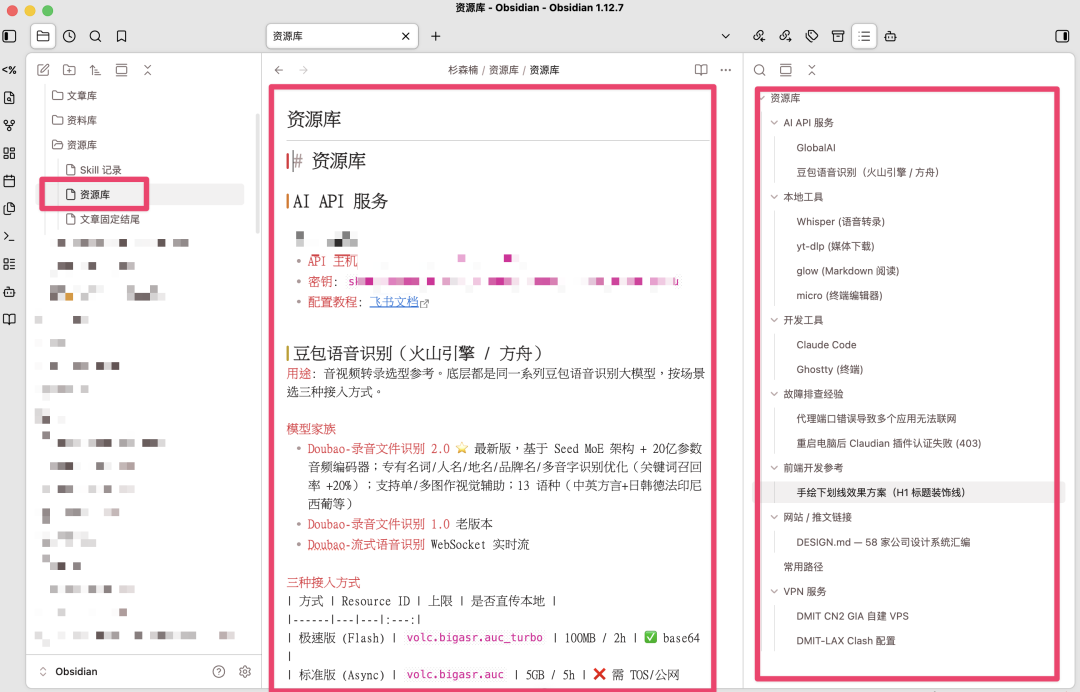This screenshot has height=692, width=1080.
Task: Click the archive box icon in right sidebar
Action: pyautogui.click(x=838, y=36)
